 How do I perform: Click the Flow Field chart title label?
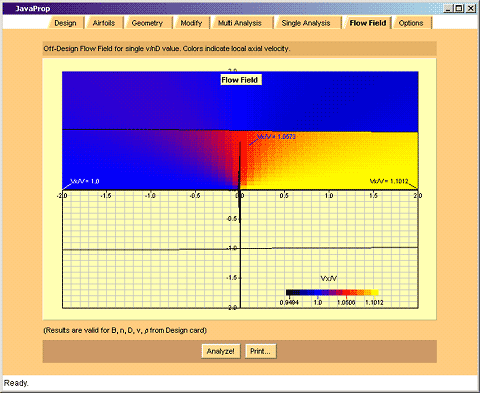pyautogui.click(x=240, y=80)
